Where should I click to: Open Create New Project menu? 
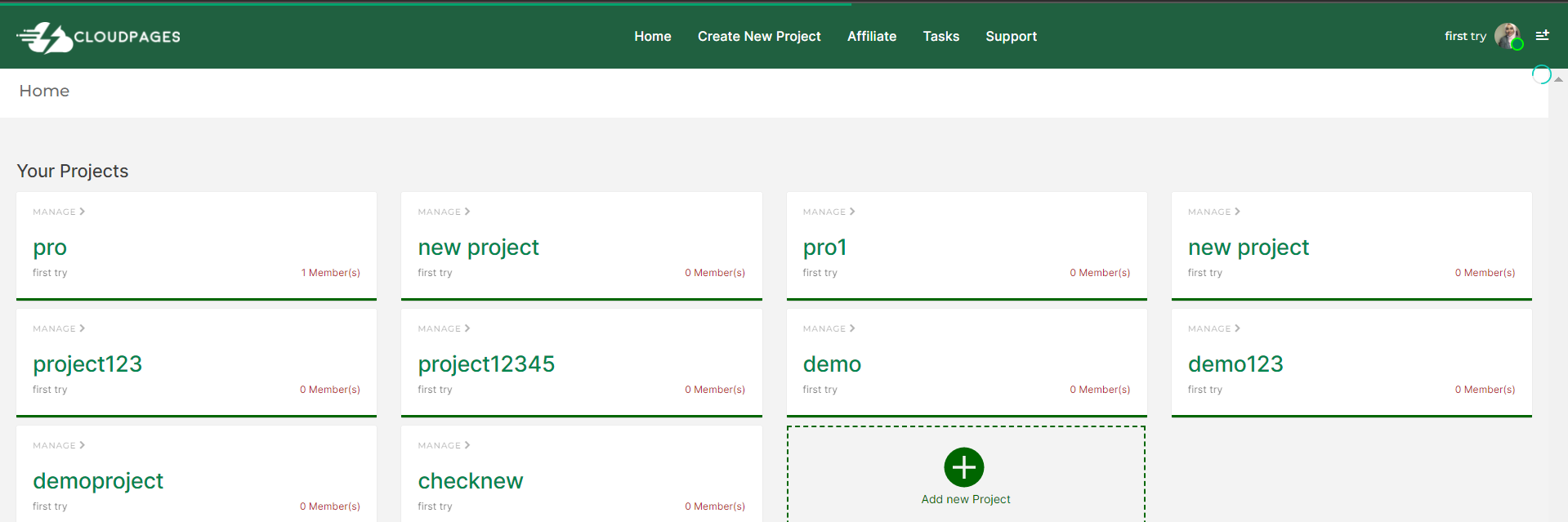coord(758,36)
